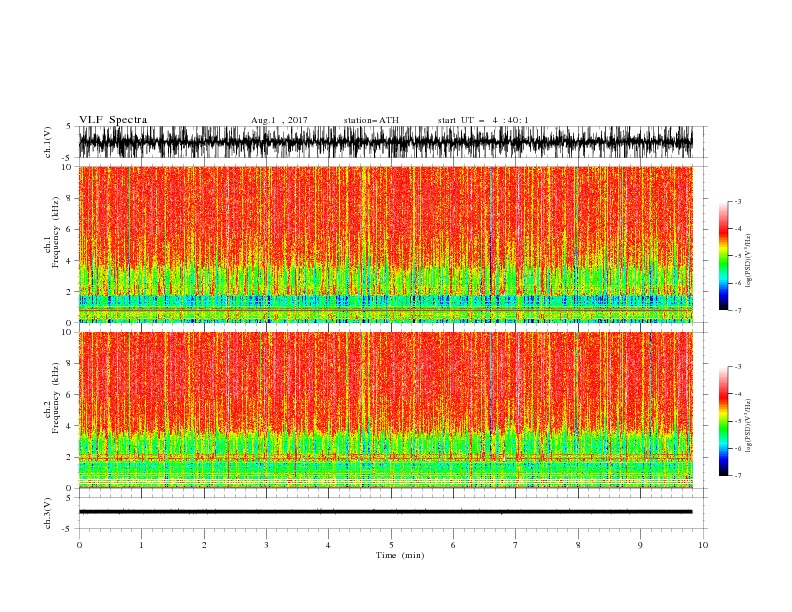The width and height of the screenshot is (792, 612).
Task: Select the "Time (min)" axis label
Action: [x=400, y=555]
